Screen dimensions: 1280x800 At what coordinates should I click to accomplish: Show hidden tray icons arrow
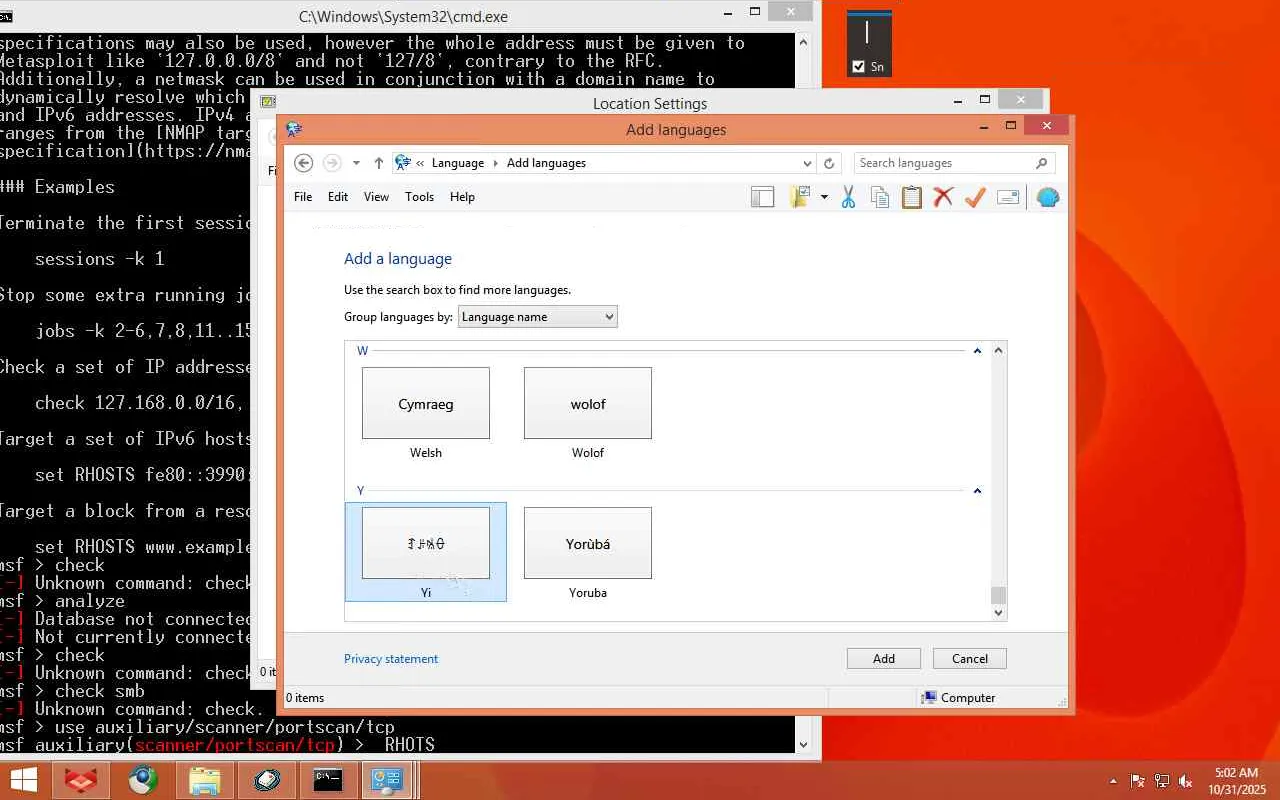1113,781
